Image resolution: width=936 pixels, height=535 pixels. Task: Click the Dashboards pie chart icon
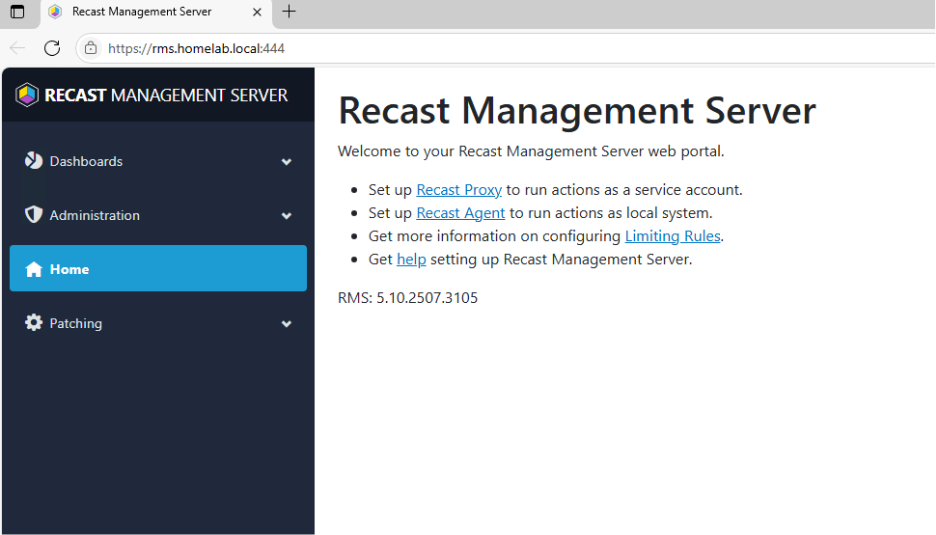pos(33,161)
